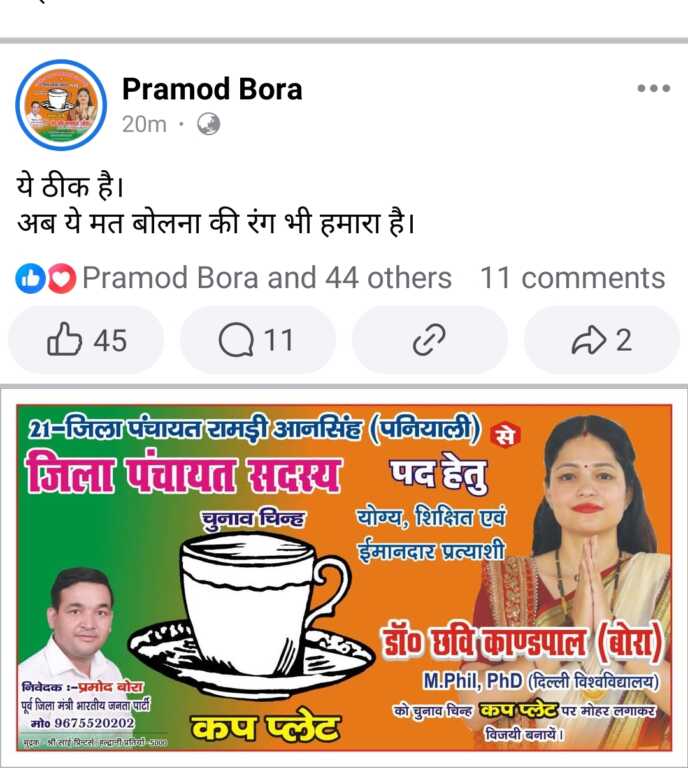Click the yellow कप प्लेट text under cup
Screen dimensions: 688x768
(265, 727)
